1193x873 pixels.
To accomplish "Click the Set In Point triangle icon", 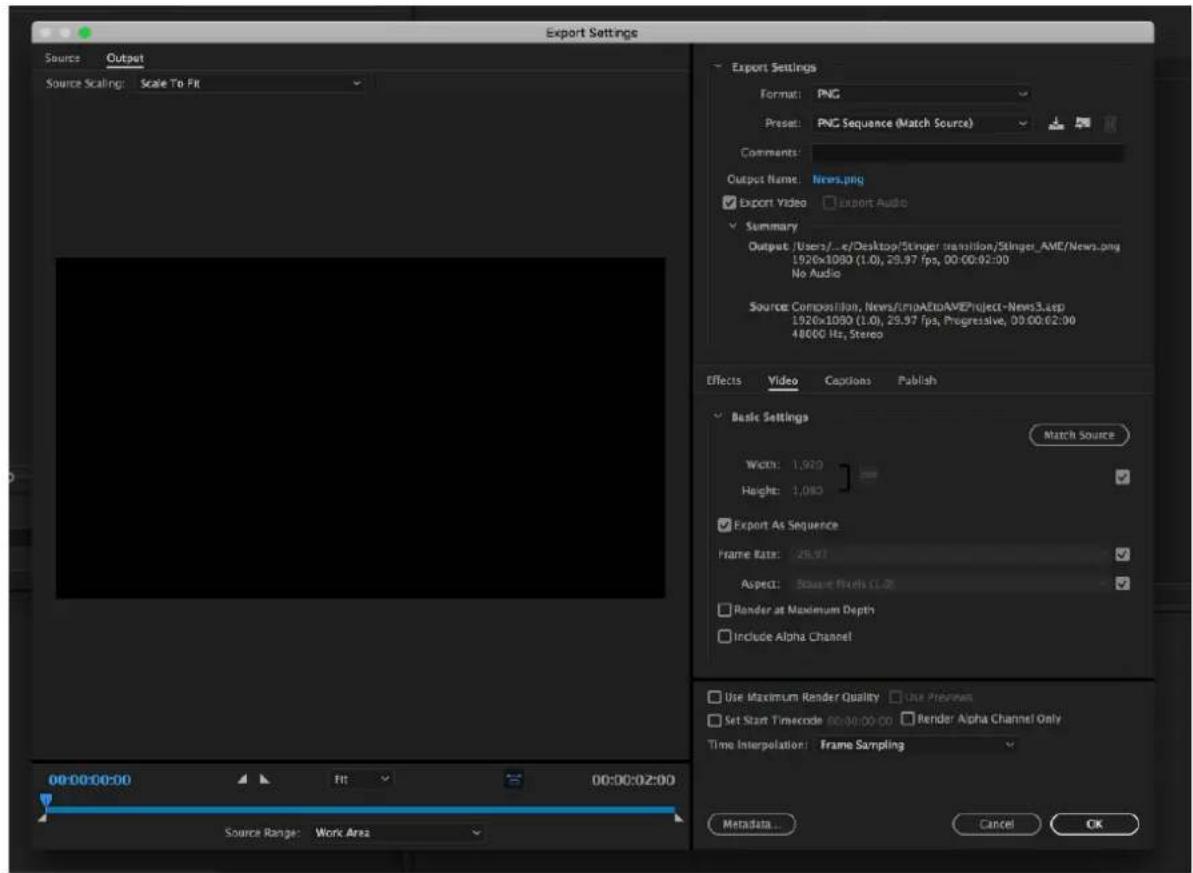I will click(x=243, y=779).
